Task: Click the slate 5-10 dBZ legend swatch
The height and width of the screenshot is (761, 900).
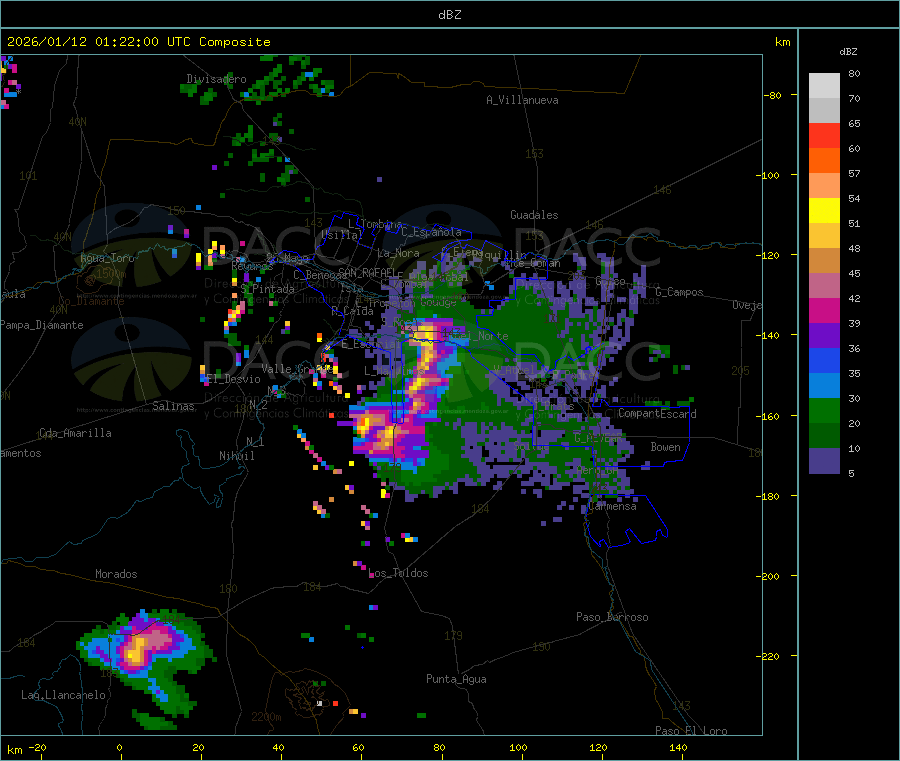Action: point(824,461)
